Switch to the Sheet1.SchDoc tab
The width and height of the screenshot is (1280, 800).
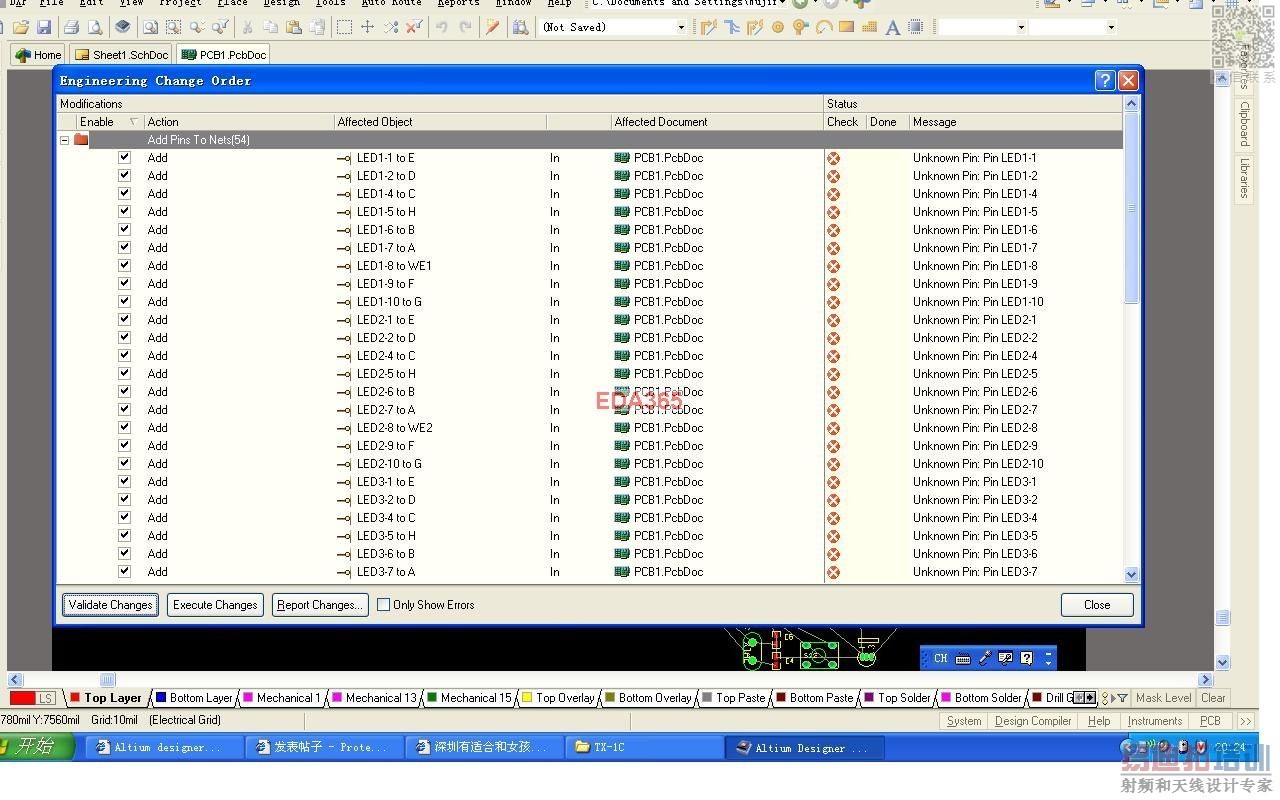[122, 55]
